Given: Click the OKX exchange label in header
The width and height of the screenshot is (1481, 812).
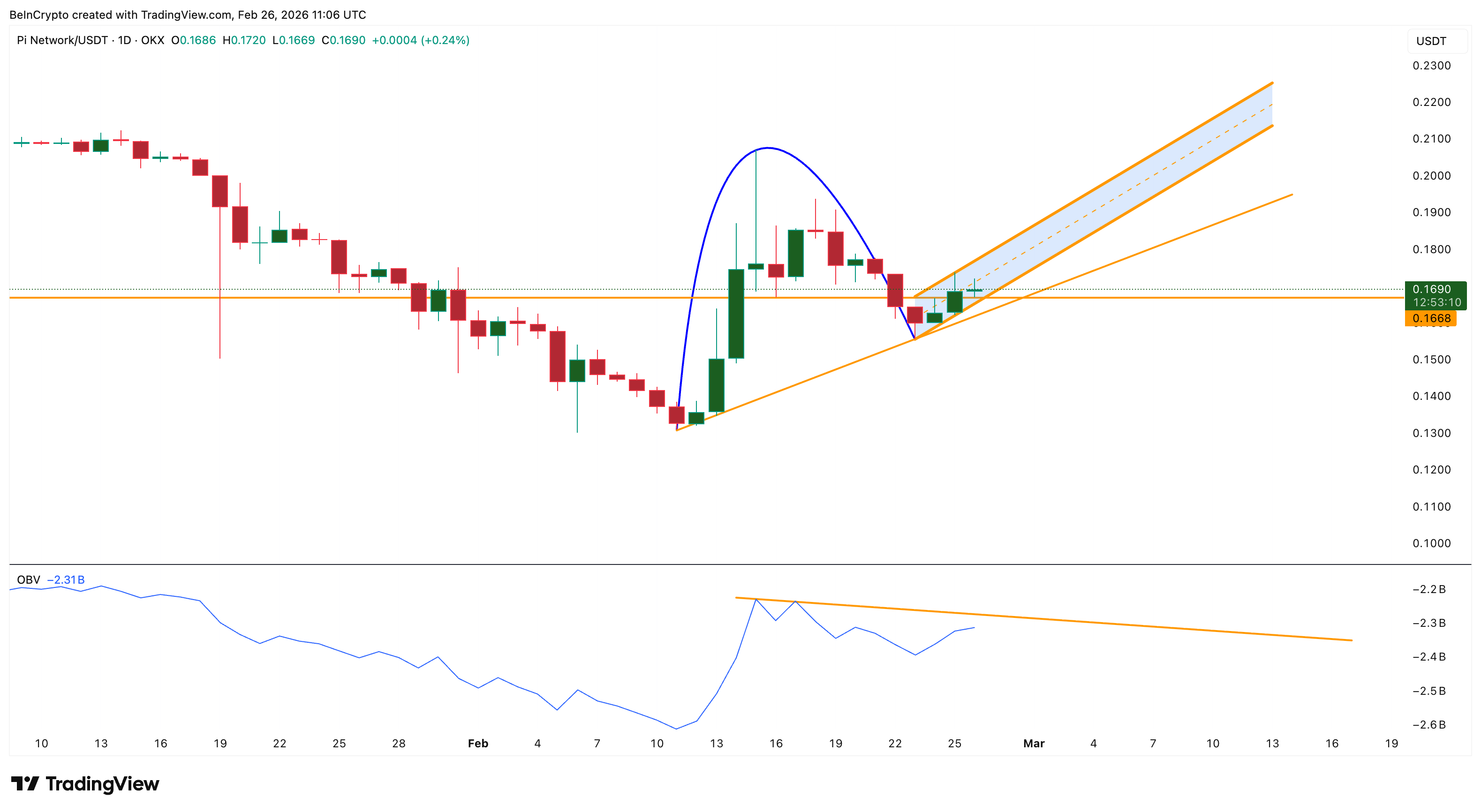Looking at the screenshot, I should 152,40.
